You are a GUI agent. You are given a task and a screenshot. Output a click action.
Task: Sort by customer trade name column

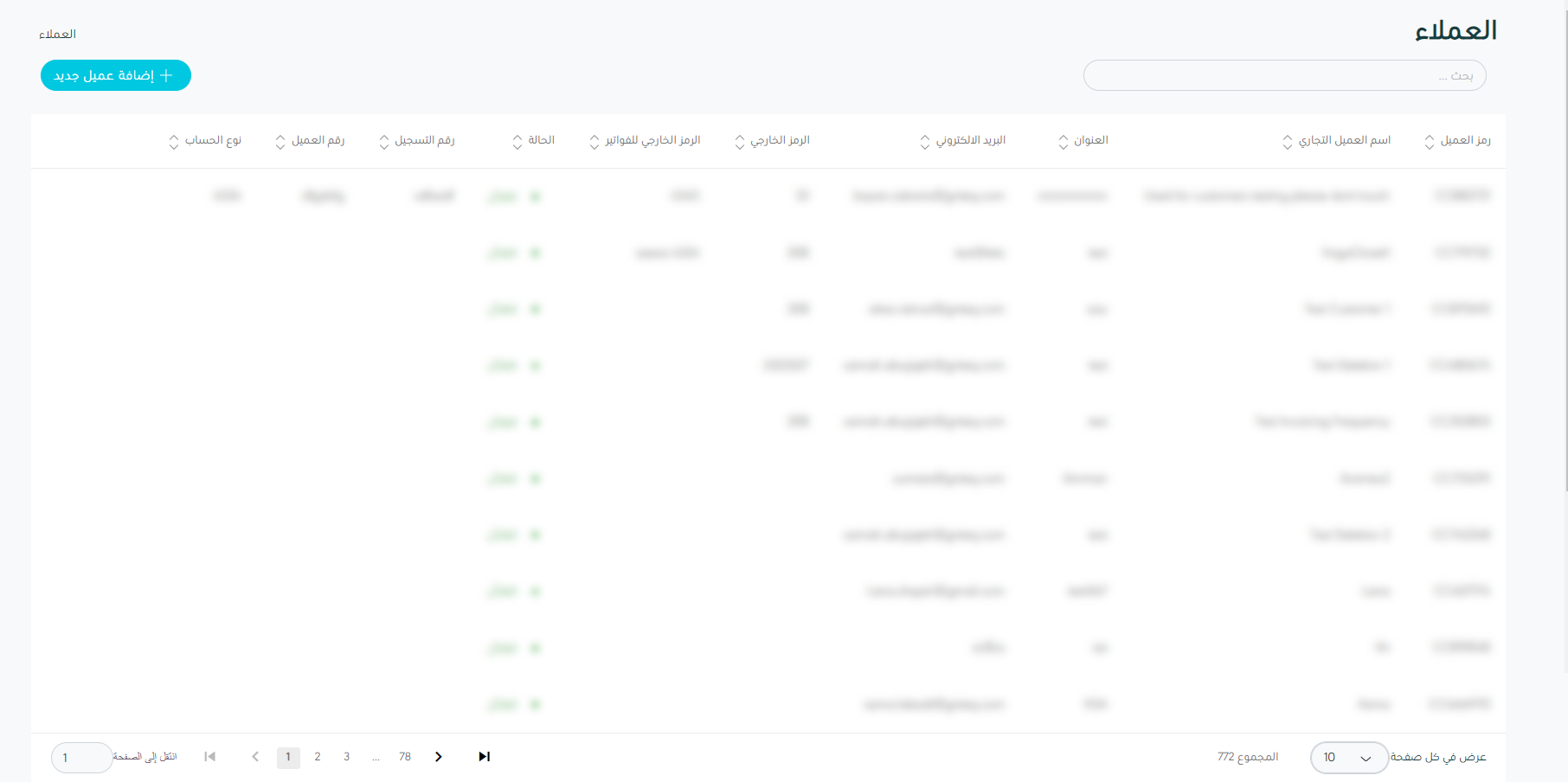tap(1288, 142)
